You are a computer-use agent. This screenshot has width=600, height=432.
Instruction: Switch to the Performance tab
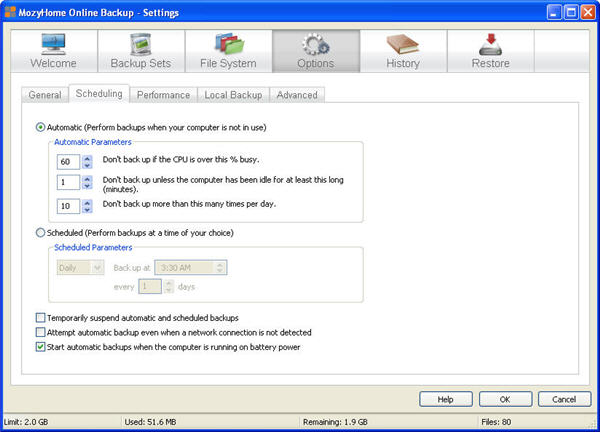(x=163, y=95)
